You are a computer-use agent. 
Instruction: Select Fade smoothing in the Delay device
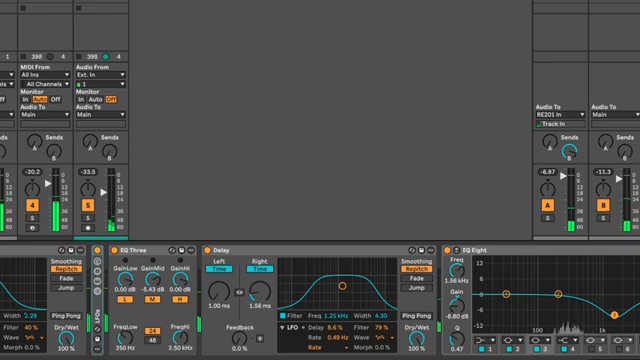416,278
